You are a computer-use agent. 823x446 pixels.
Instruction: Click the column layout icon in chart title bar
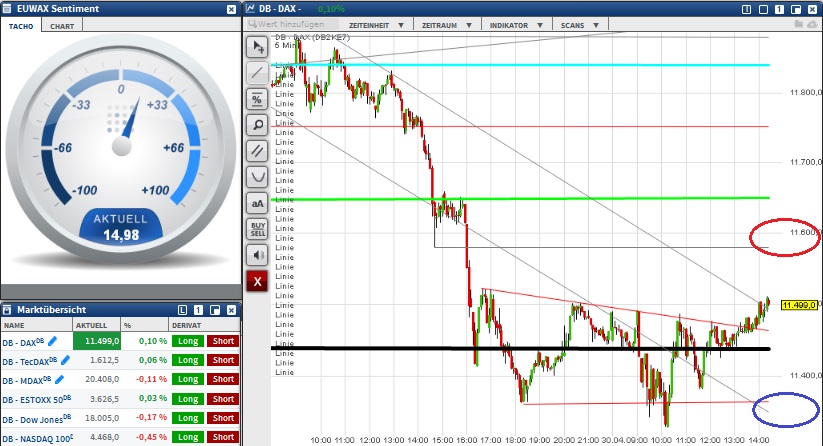point(746,9)
